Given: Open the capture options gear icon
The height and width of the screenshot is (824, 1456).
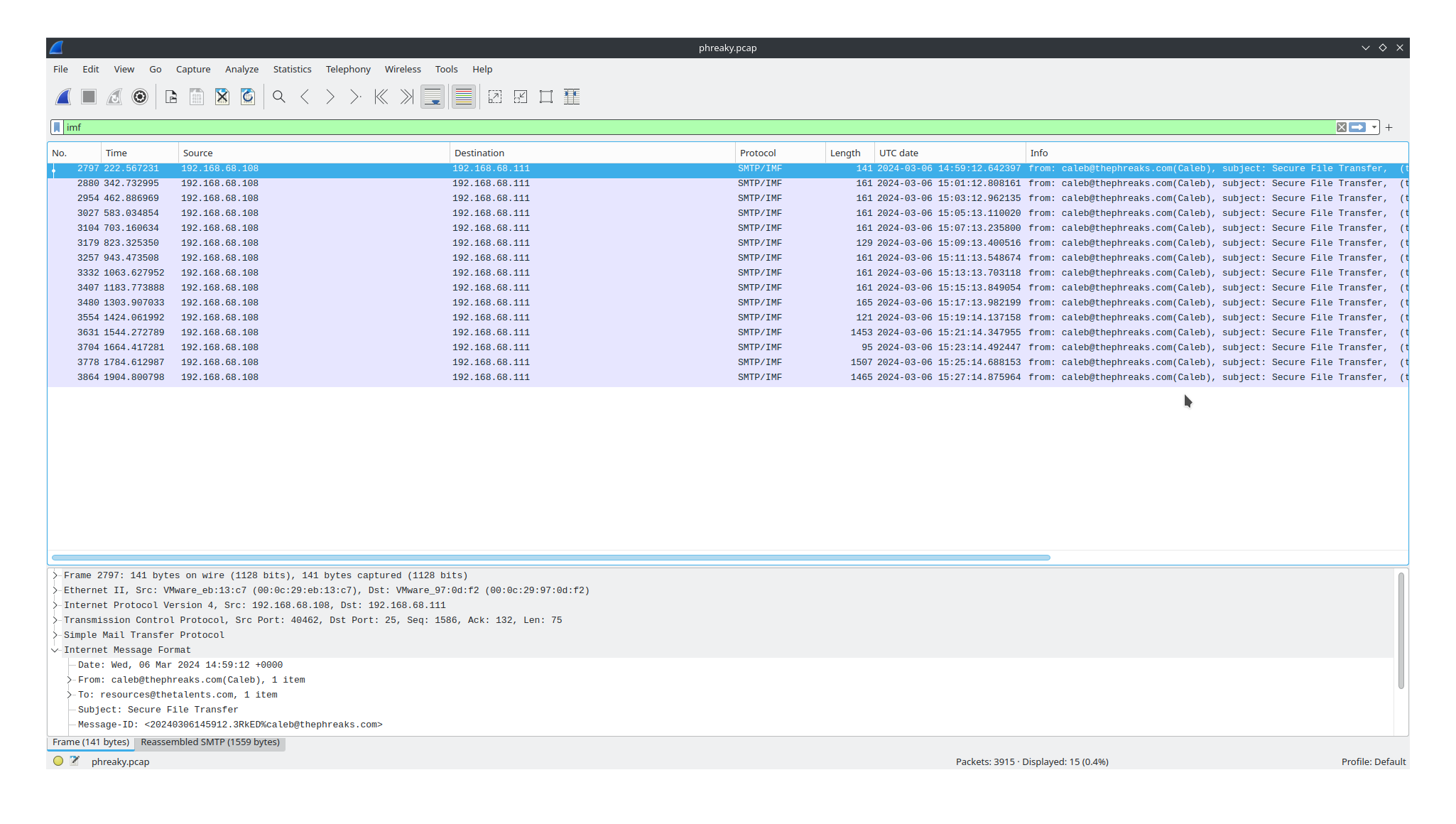Looking at the screenshot, I should [x=140, y=97].
